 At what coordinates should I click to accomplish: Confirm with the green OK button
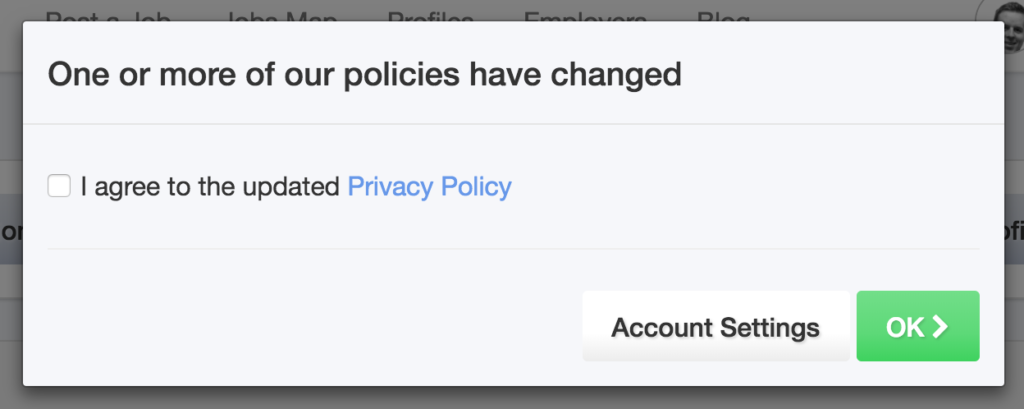918,326
